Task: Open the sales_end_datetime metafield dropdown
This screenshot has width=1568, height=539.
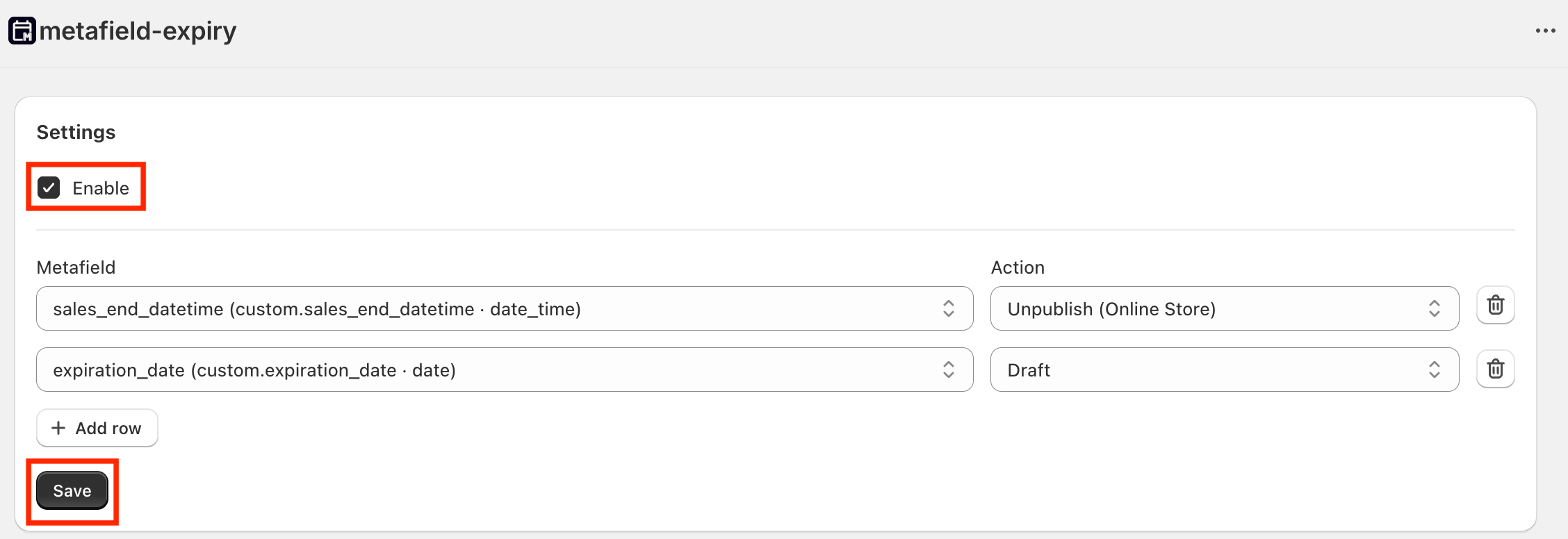Action: (x=503, y=308)
